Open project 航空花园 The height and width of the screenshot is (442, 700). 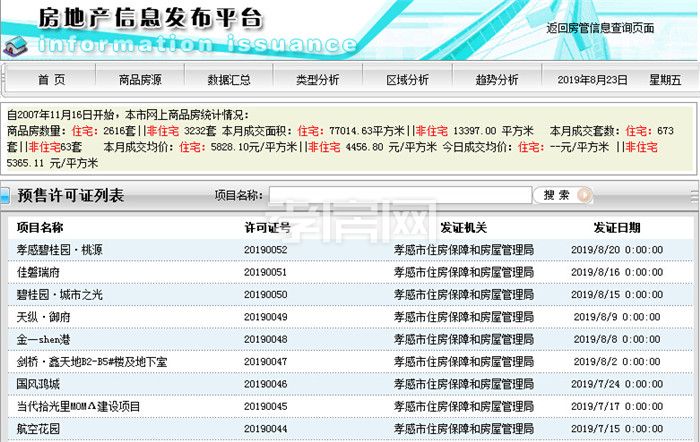pyautogui.click(x=38, y=429)
